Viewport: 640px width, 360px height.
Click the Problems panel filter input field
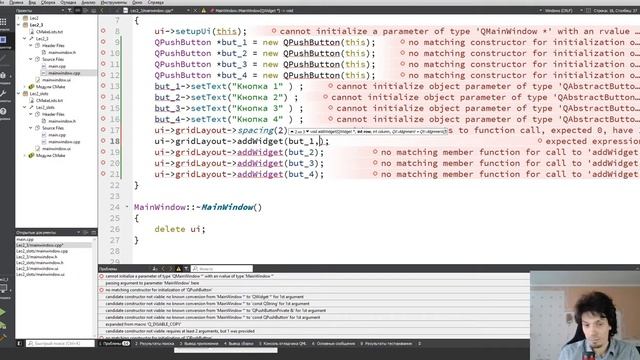(x=222, y=269)
